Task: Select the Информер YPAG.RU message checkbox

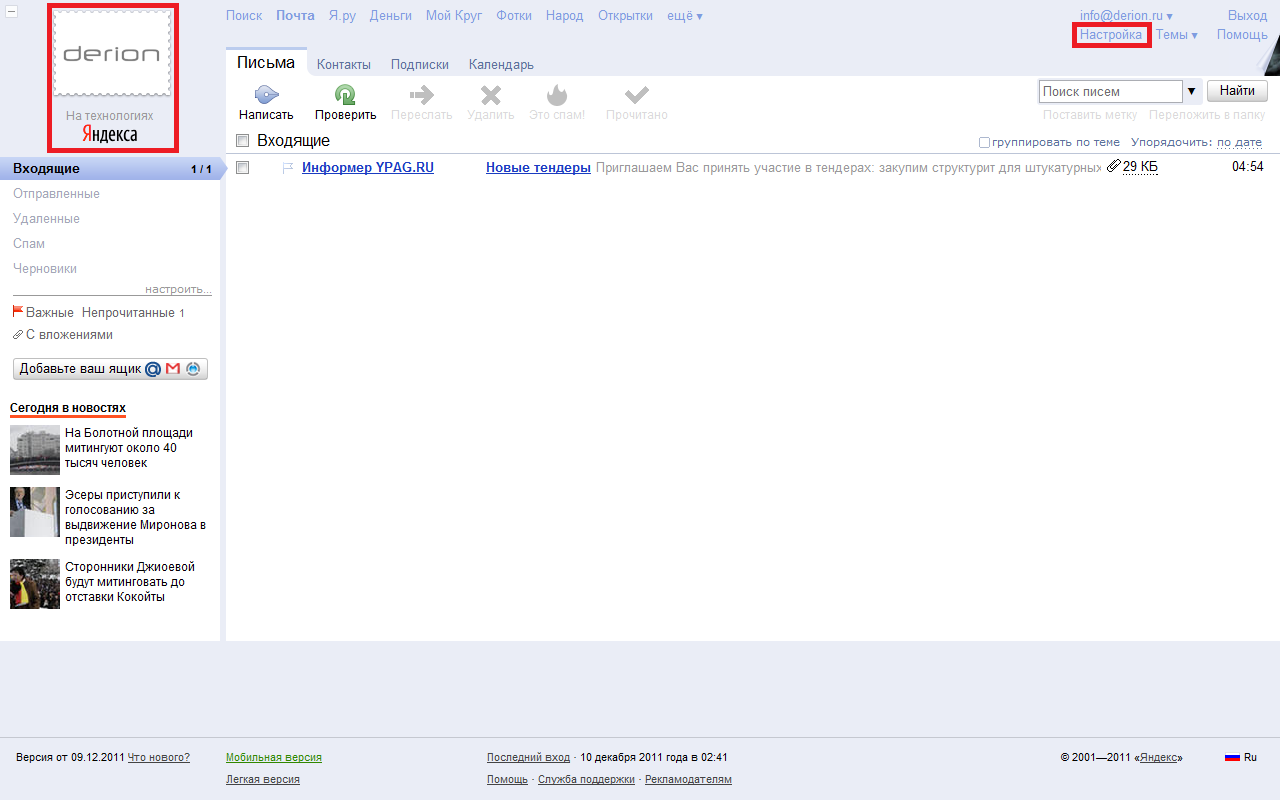Action: tap(242, 168)
